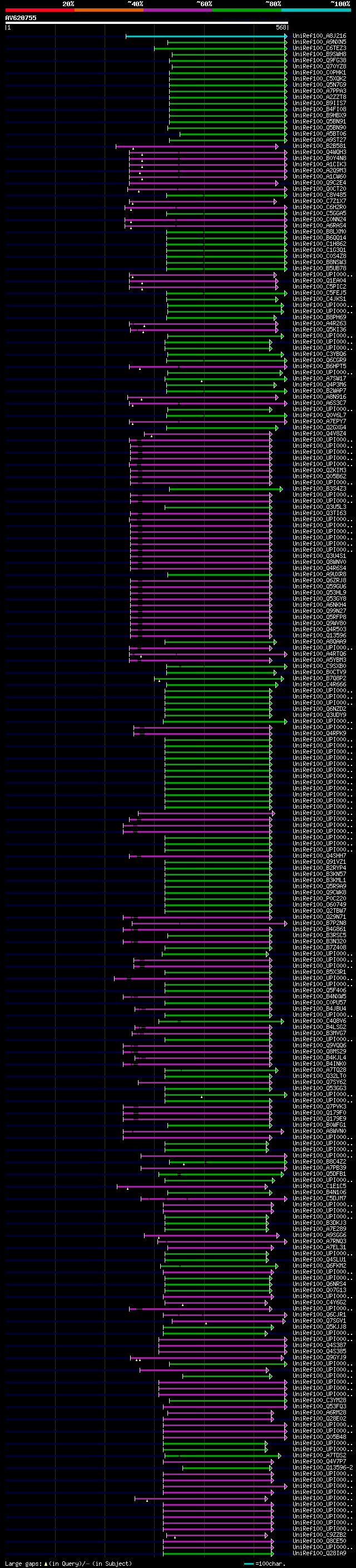The height and width of the screenshot is (1568, 356).
Task: Click the UniRef100_C4Q8V6 label
Action: 319,1021
